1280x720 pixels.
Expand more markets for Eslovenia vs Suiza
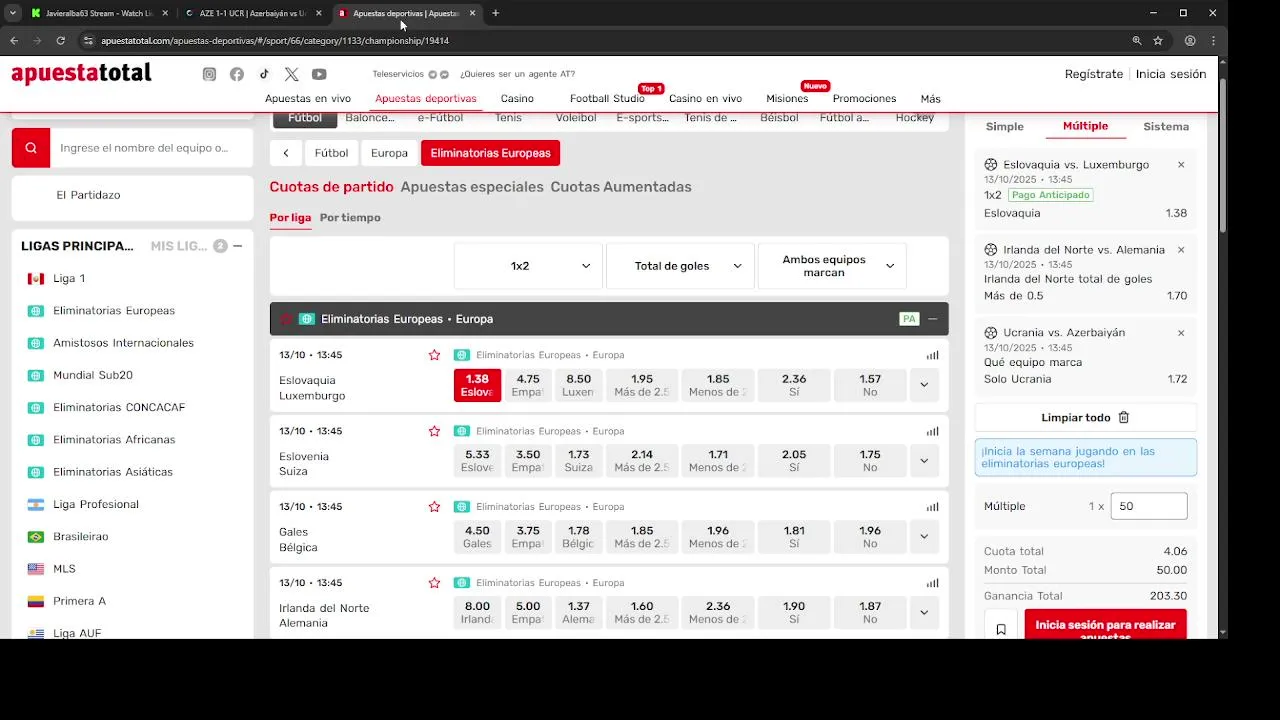[x=924, y=461]
